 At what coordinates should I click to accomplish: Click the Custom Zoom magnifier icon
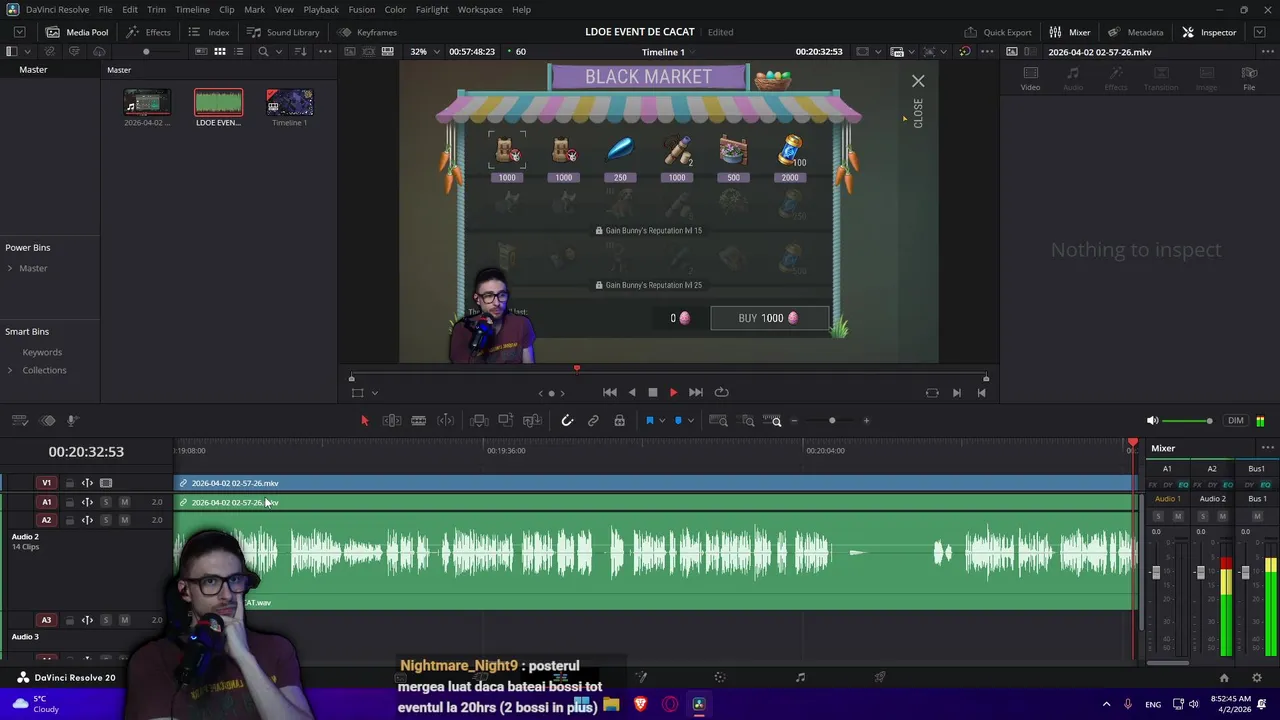pos(773,421)
